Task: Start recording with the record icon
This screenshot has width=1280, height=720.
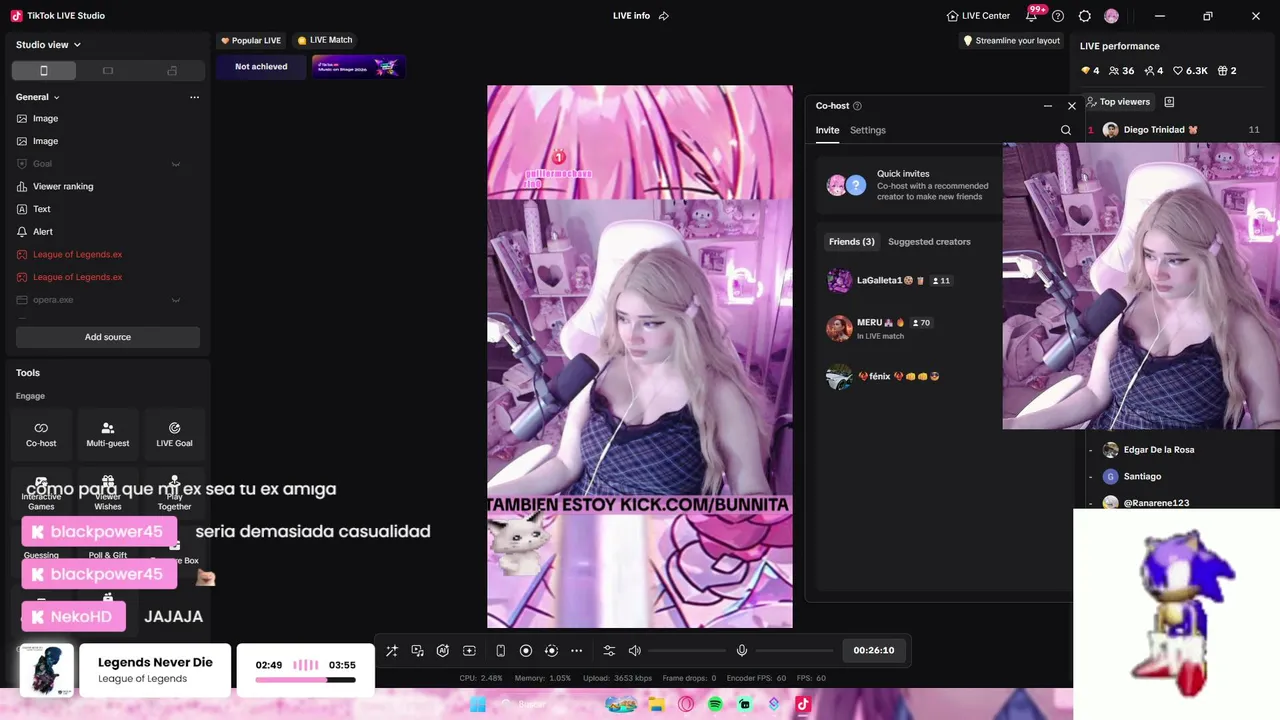Action: 526,651
